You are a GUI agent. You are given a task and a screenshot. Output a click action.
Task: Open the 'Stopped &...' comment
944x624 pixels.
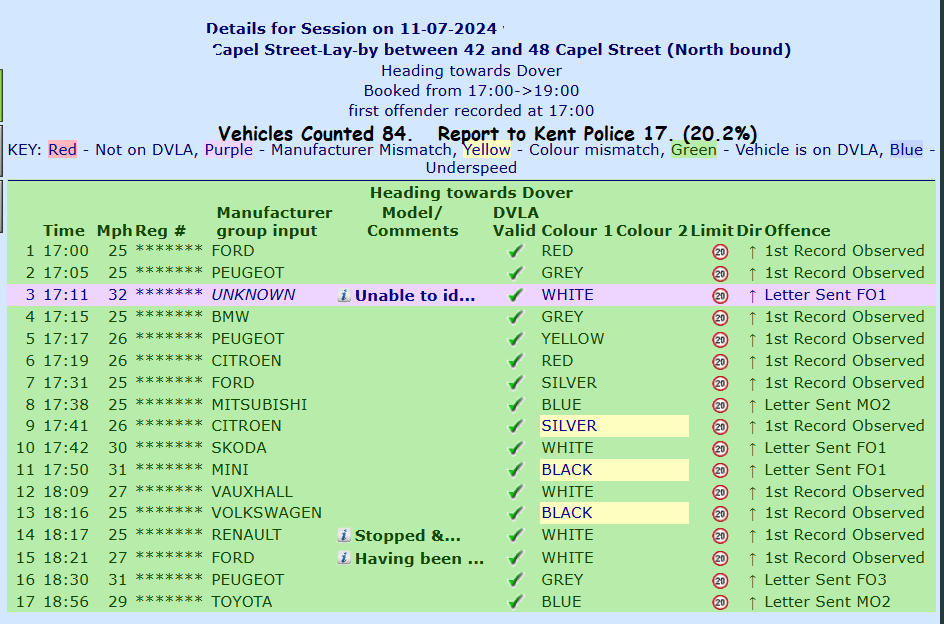coord(408,535)
